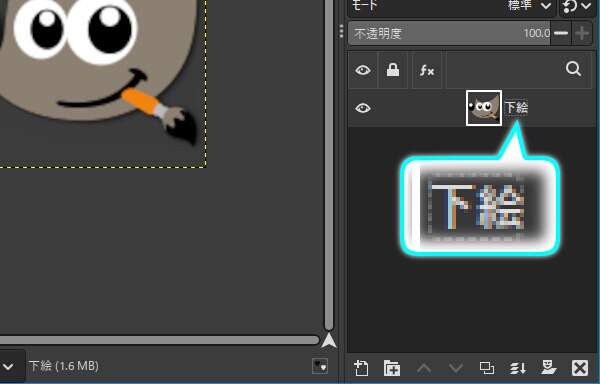
Task: Open the status bar zoom dropdown
Action: tap(9, 366)
